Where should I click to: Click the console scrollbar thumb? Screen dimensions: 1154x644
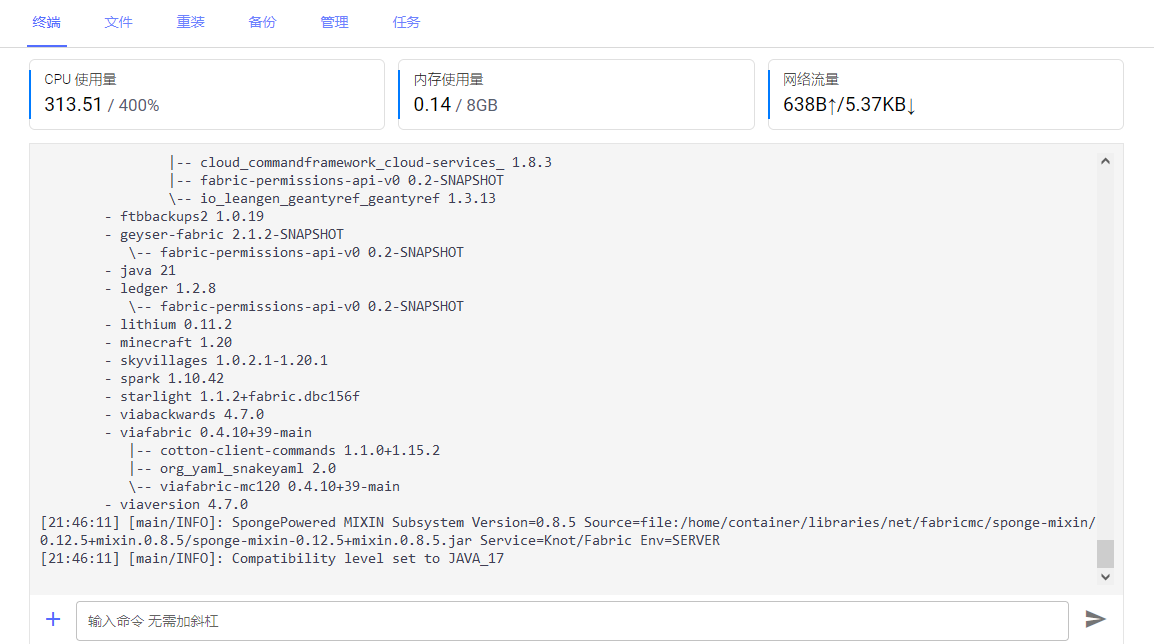(x=1105, y=553)
